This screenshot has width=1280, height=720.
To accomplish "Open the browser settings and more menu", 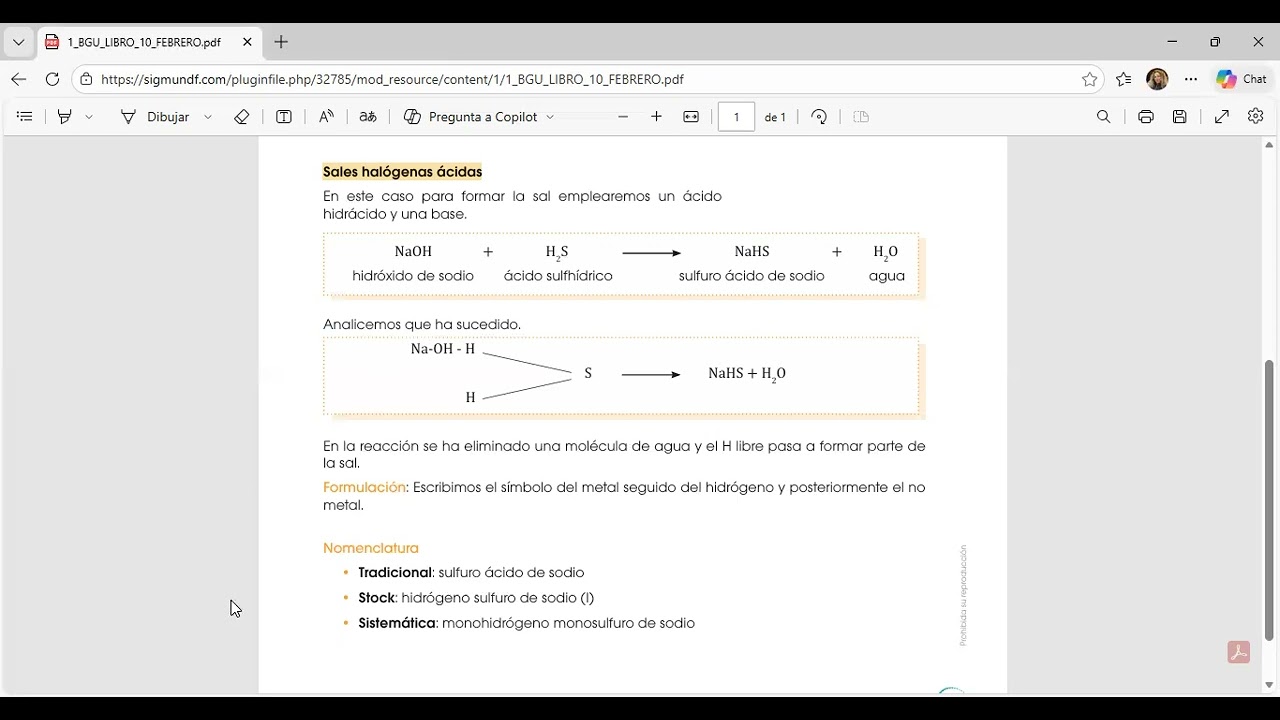I will pos(1191,79).
